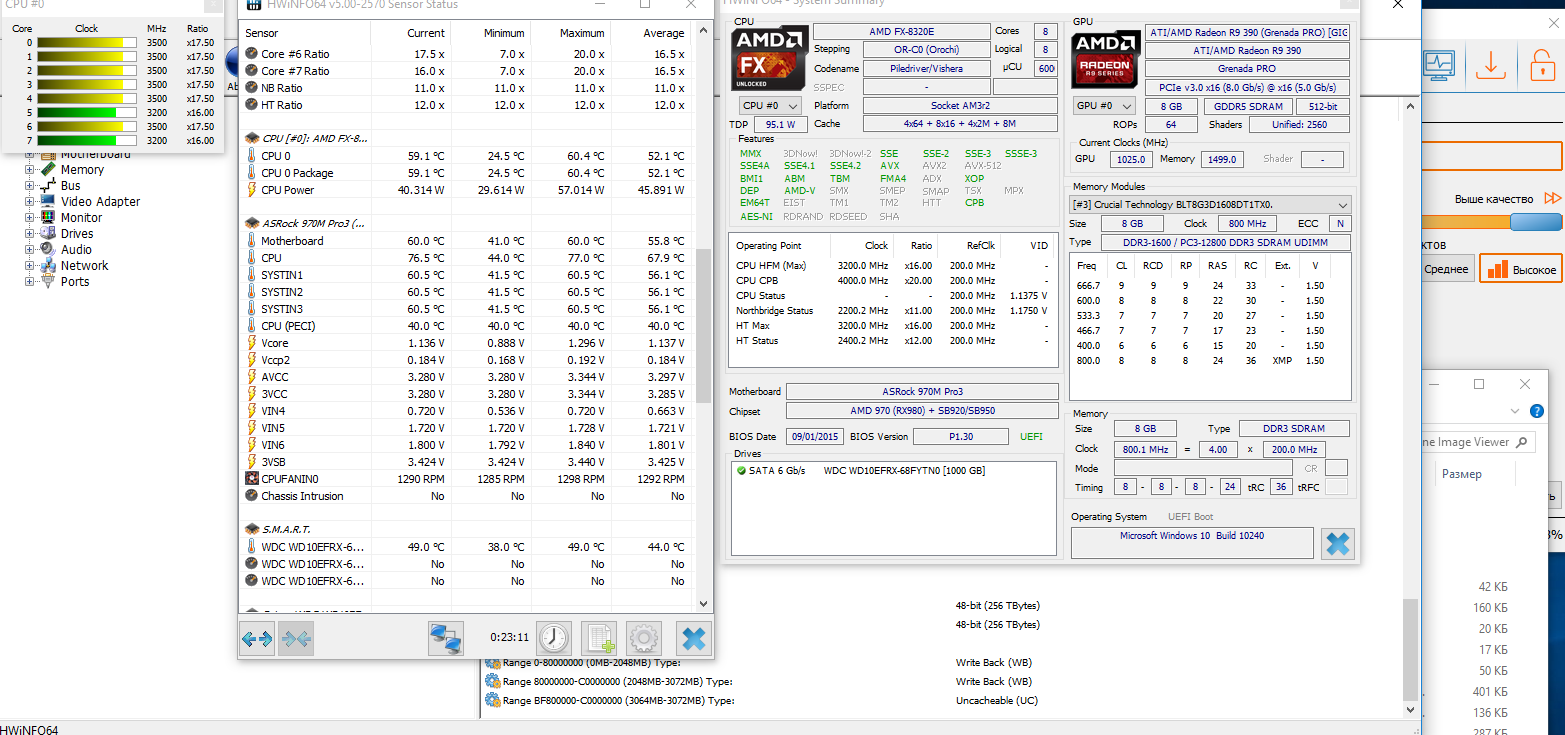Click the orange download arrow icon

pos(1491,65)
